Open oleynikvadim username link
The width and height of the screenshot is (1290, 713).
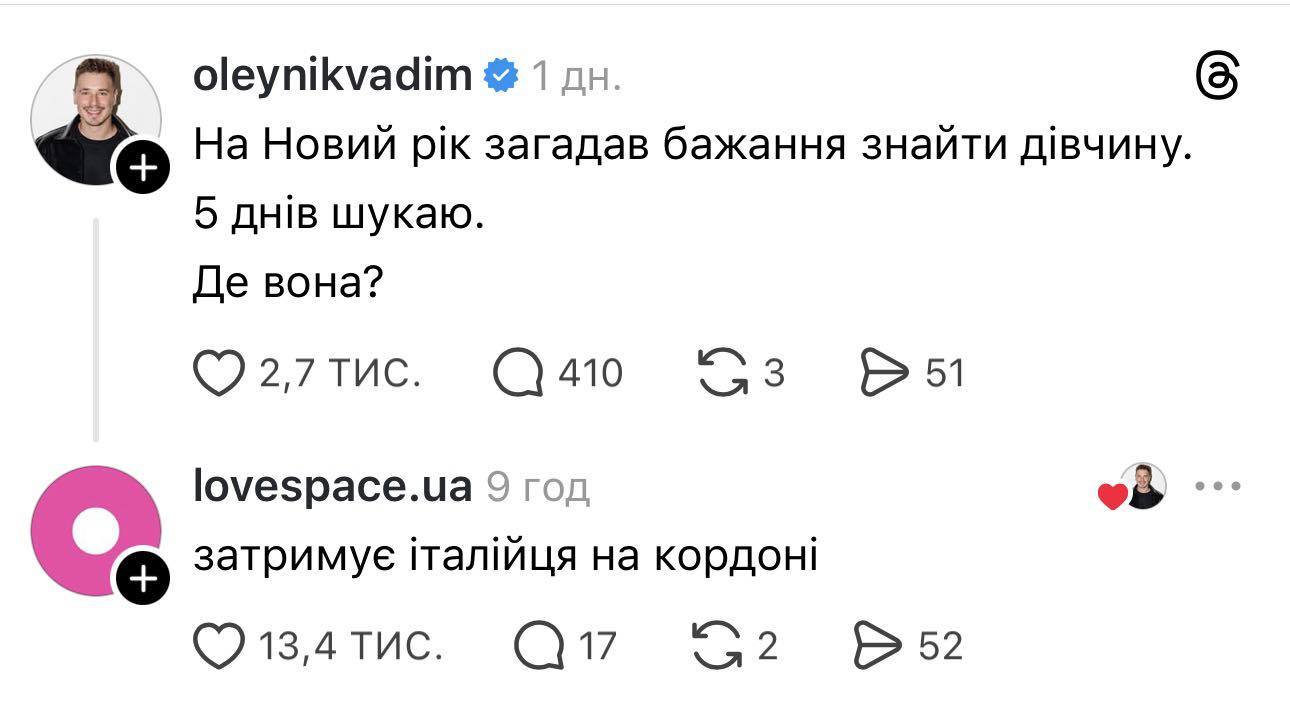tap(332, 75)
